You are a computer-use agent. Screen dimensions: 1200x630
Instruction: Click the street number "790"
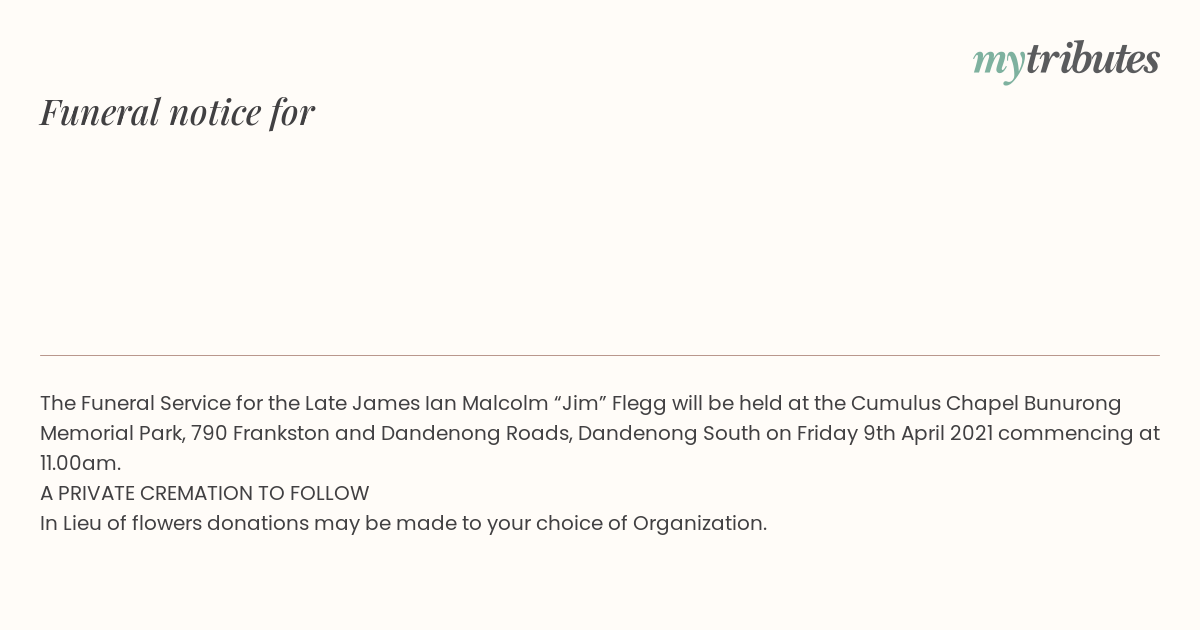209,434
